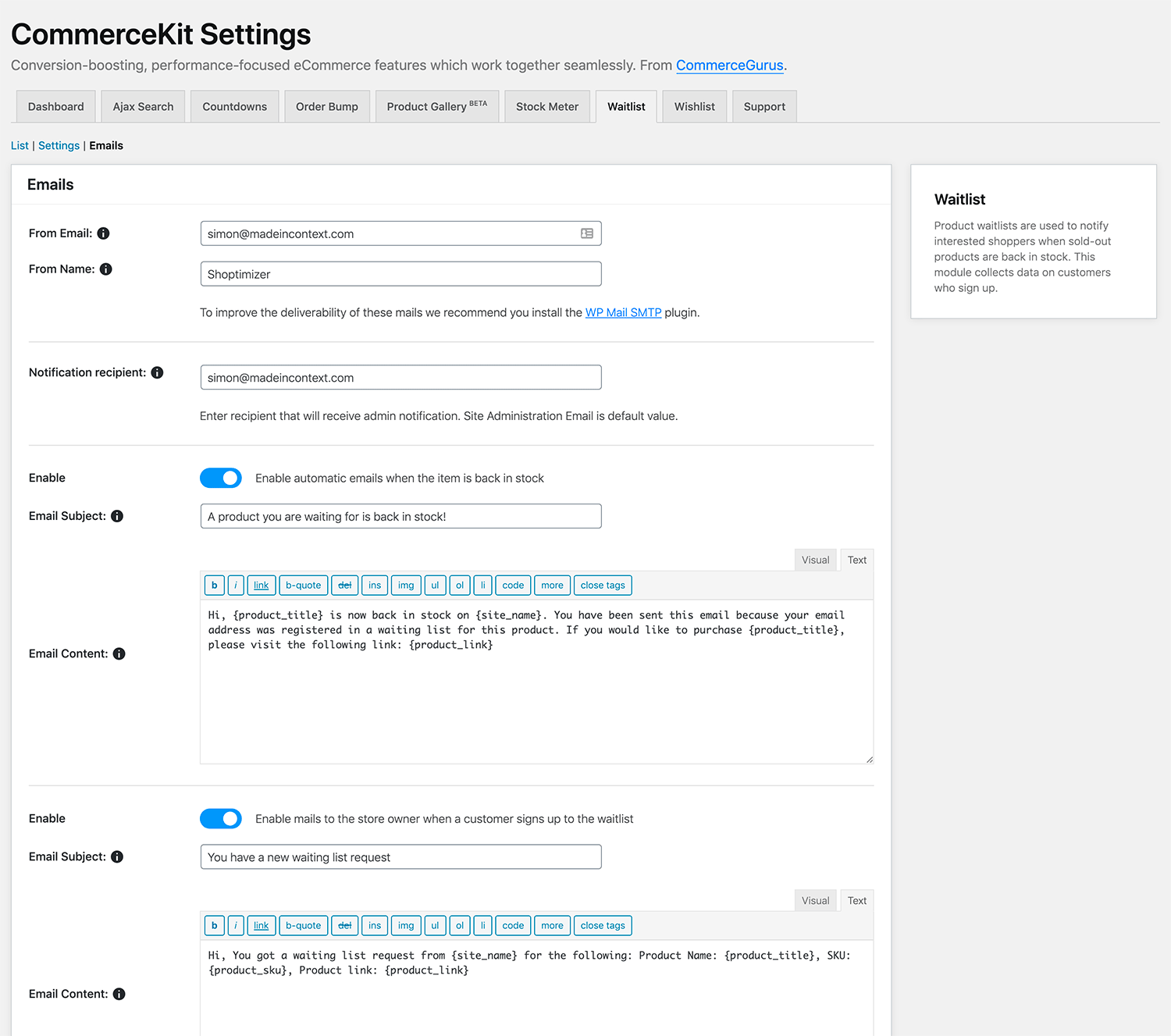Switch to the Ajax Search tab
The image size is (1171, 1036).
[x=143, y=106]
